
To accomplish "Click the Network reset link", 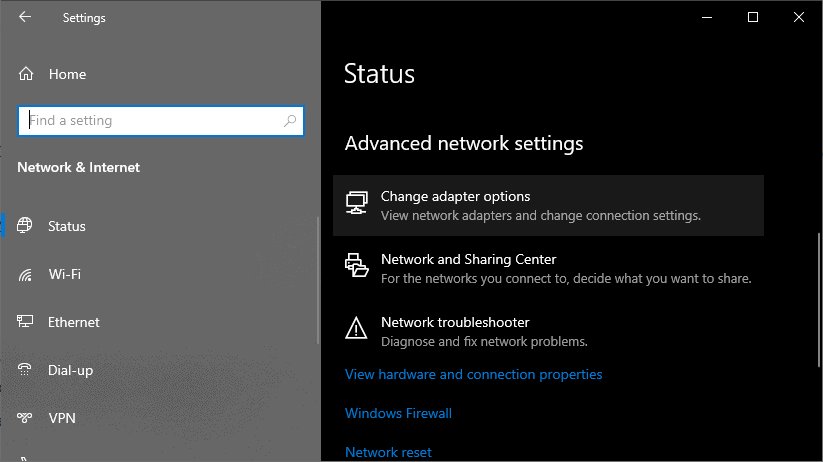I will pos(388,452).
